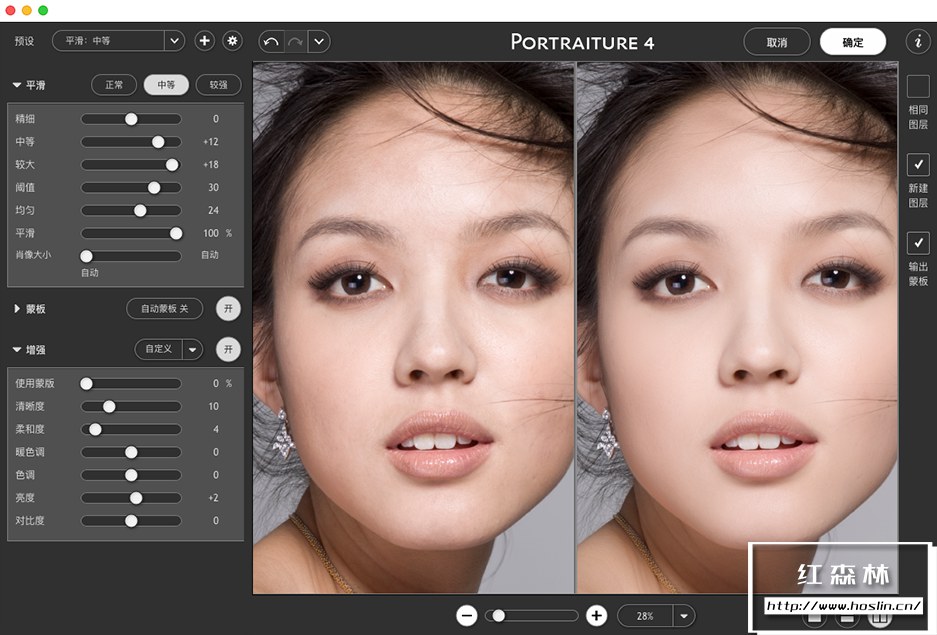Image resolution: width=937 pixels, height=635 pixels.
Task: Click the 确定 confirm button
Action: coord(852,42)
